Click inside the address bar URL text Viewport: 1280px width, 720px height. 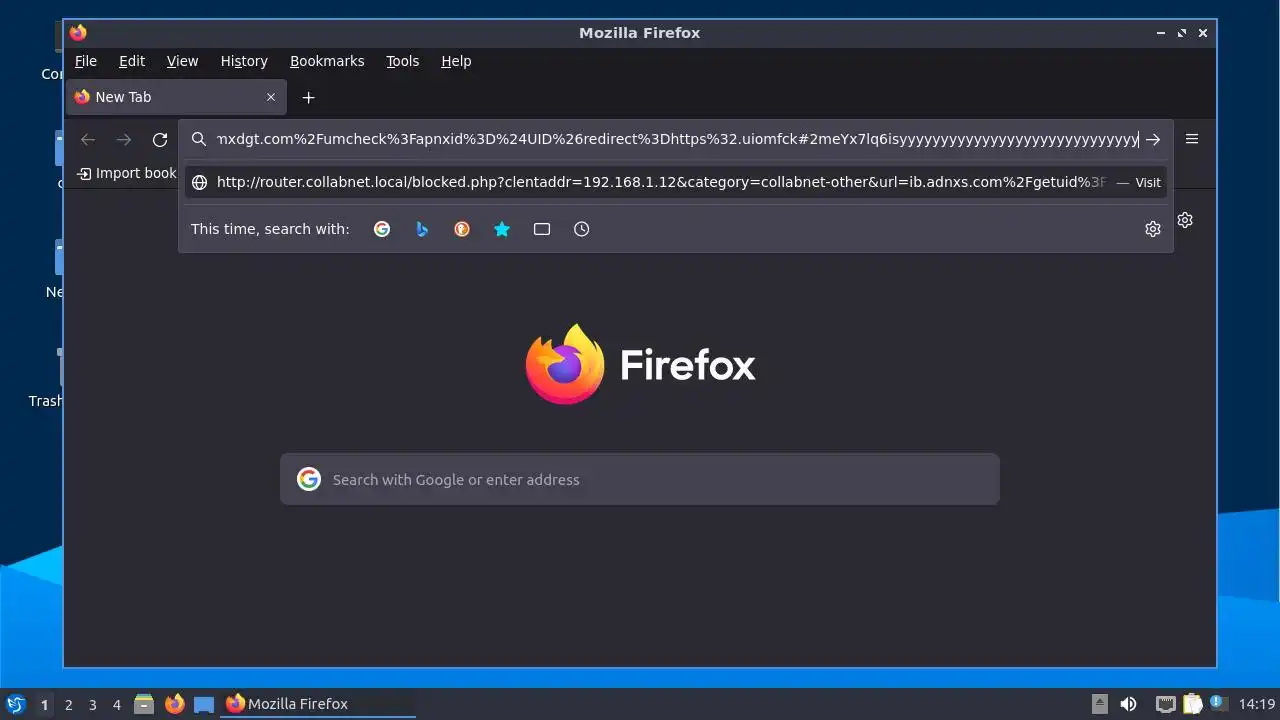[x=677, y=139]
